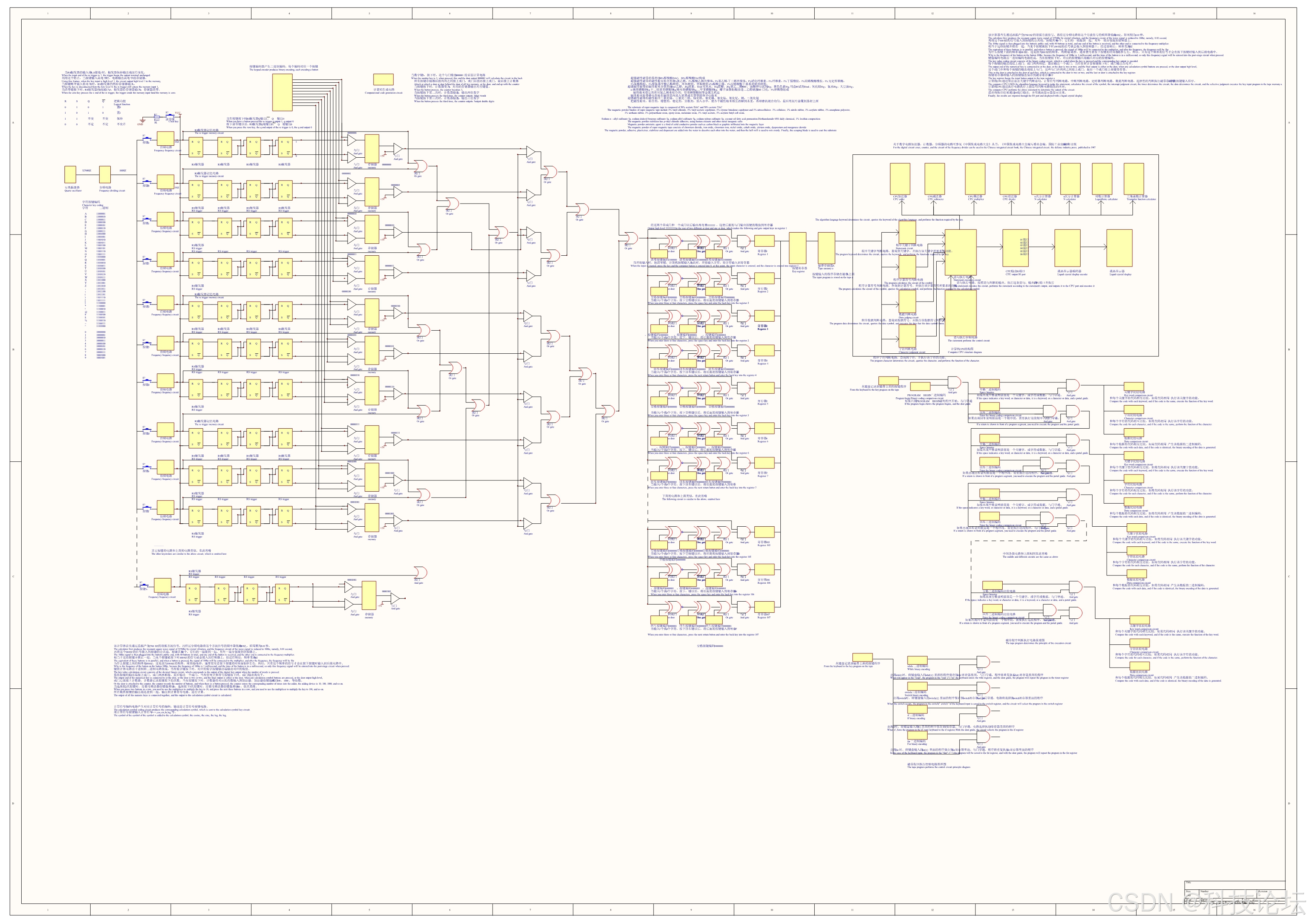Click the CPU adder block

click(x=900, y=179)
